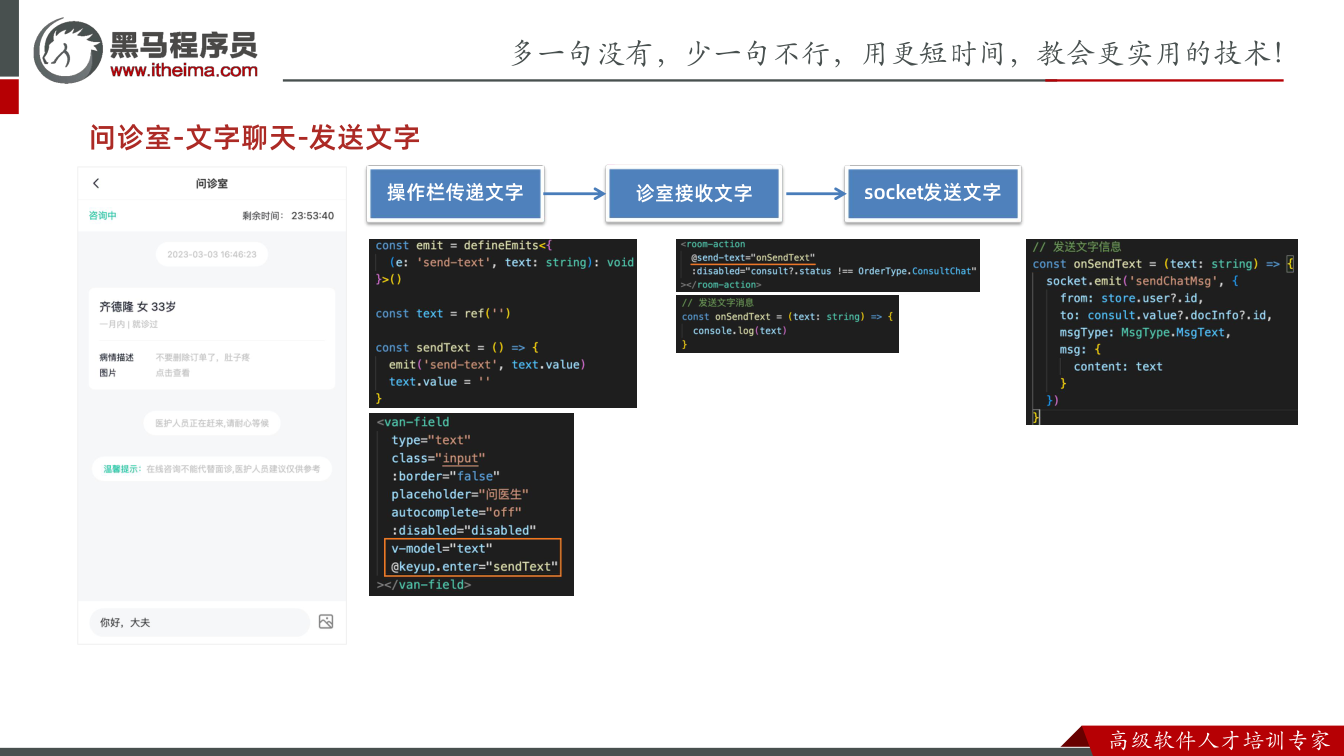
Task: Click the description 不要删除订单了，肚子疼
Action: point(203,357)
